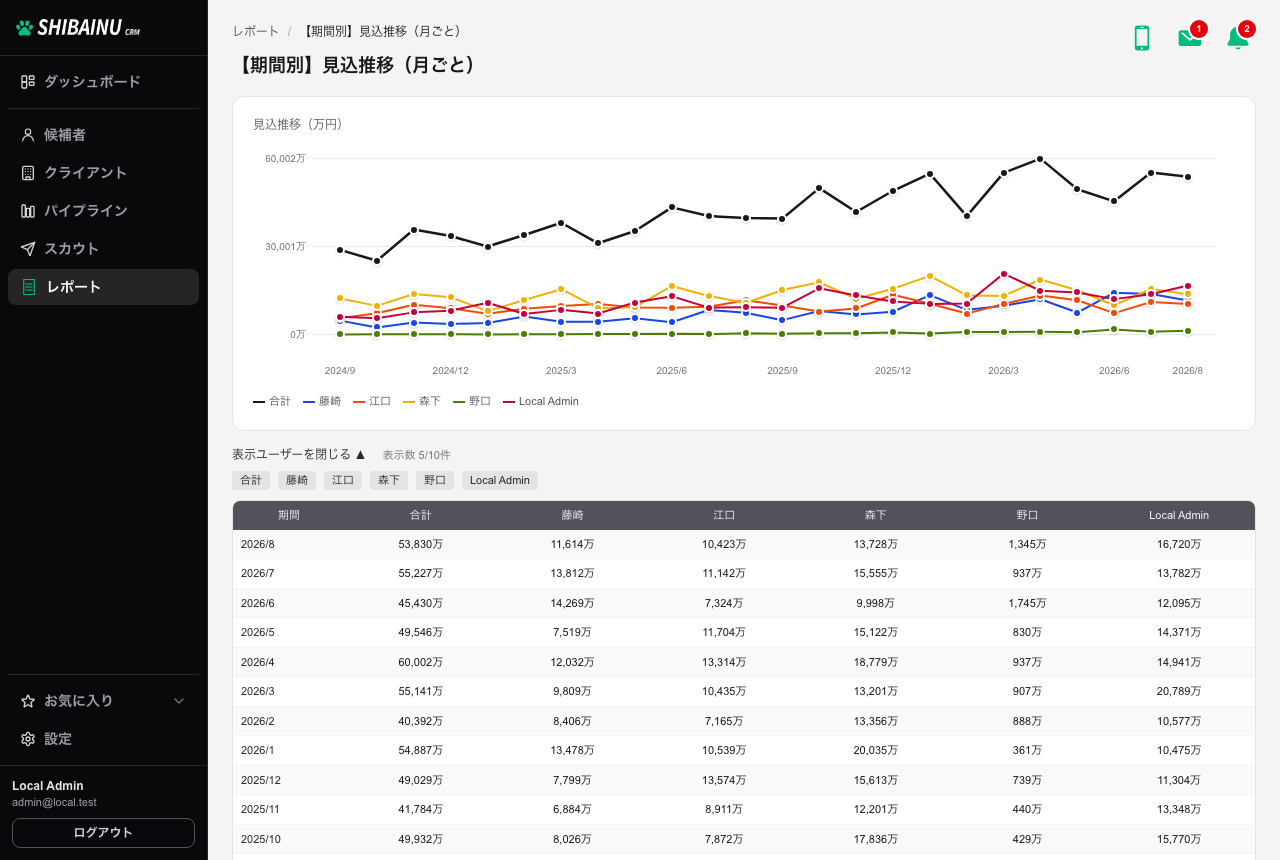This screenshot has height=860, width=1280.
Task: Click the 江口 column header
Action: 724,515
